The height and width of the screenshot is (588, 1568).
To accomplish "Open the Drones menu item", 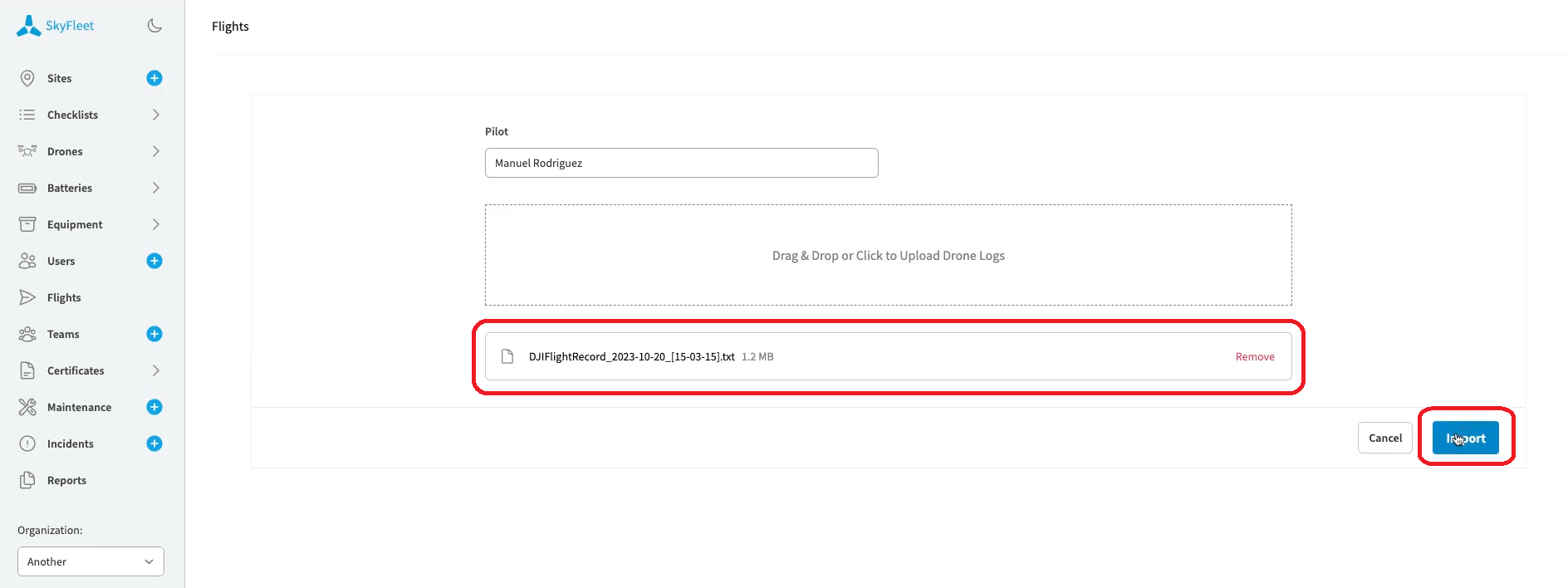I will [65, 151].
